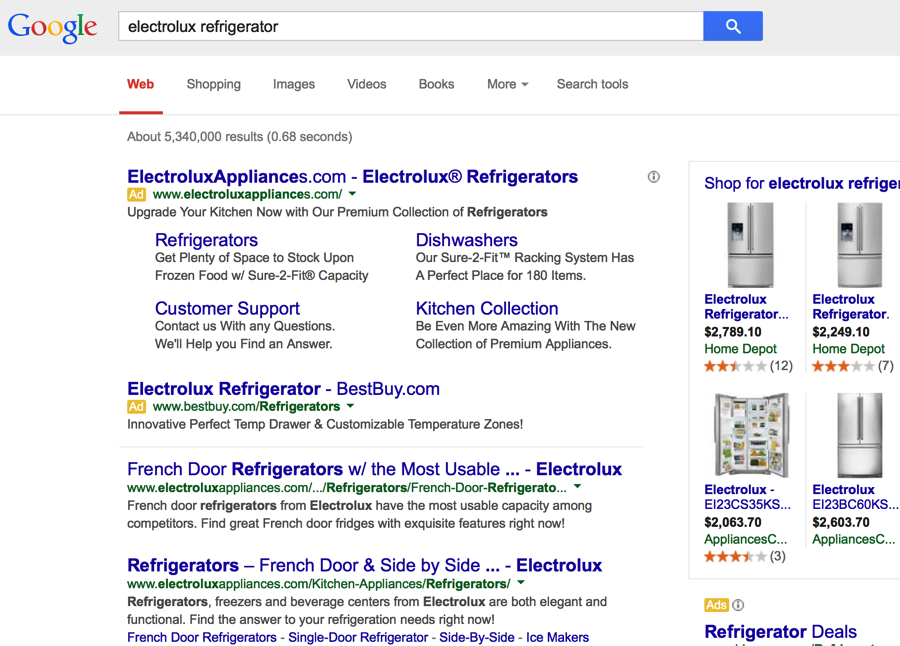
Task: Open Search tools
Action: tap(592, 84)
